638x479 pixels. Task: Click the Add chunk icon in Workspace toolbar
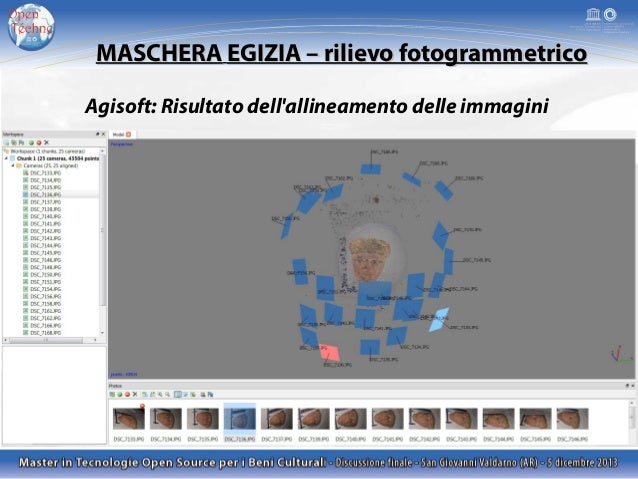(7, 143)
